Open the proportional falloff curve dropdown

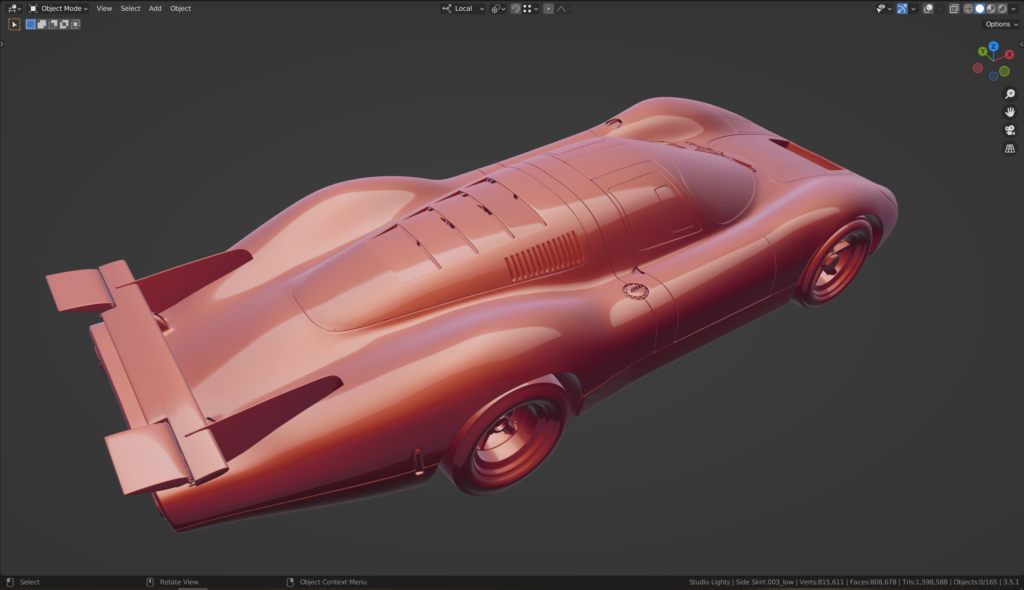coord(564,8)
